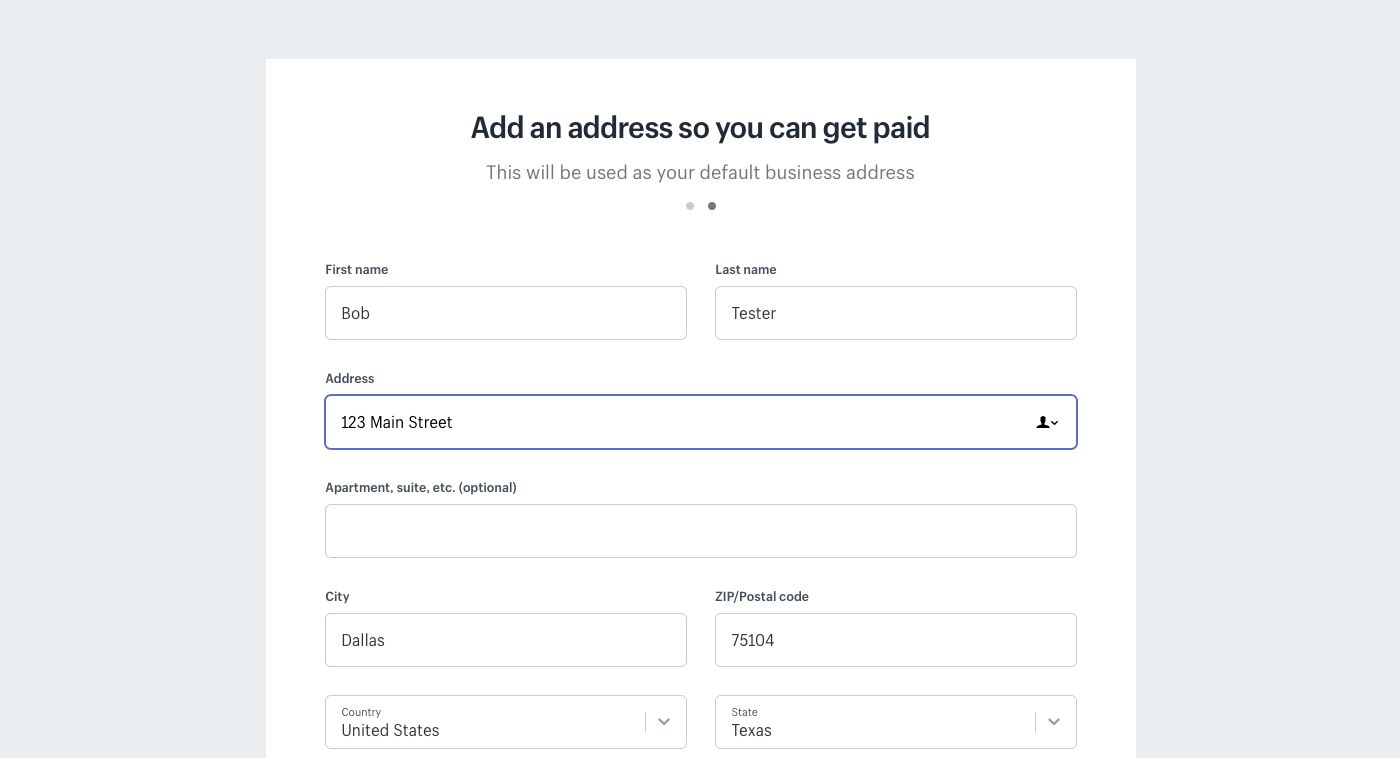
Task: Click the contact autofill icon in Address field
Action: pos(1046,423)
